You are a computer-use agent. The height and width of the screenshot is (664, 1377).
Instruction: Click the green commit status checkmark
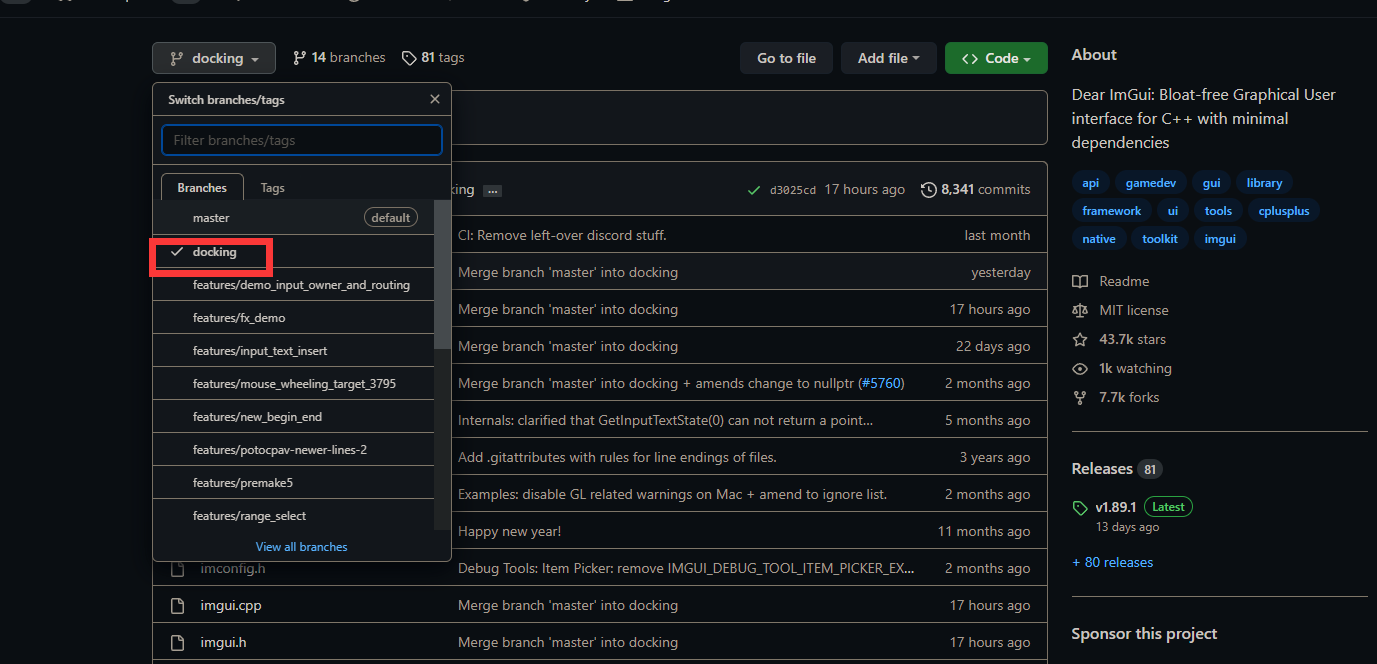coord(753,190)
